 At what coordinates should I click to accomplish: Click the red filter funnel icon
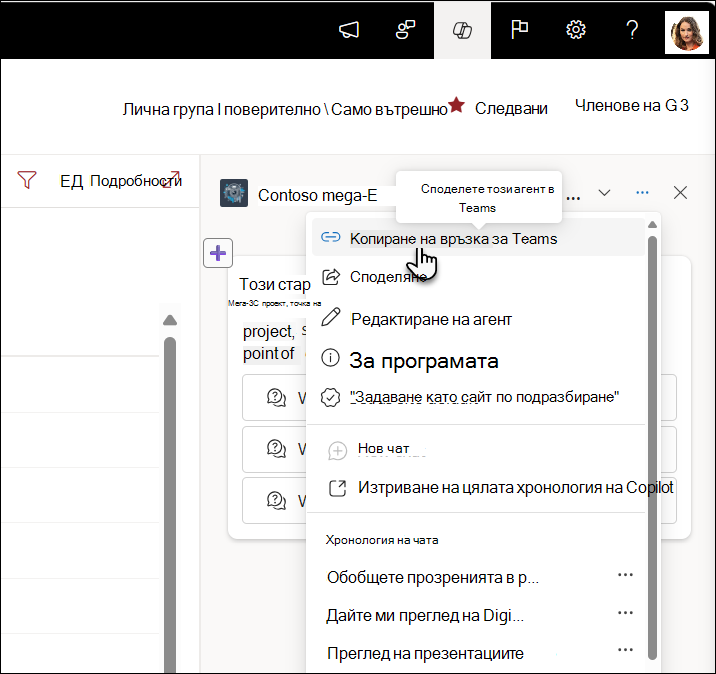(x=27, y=179)
